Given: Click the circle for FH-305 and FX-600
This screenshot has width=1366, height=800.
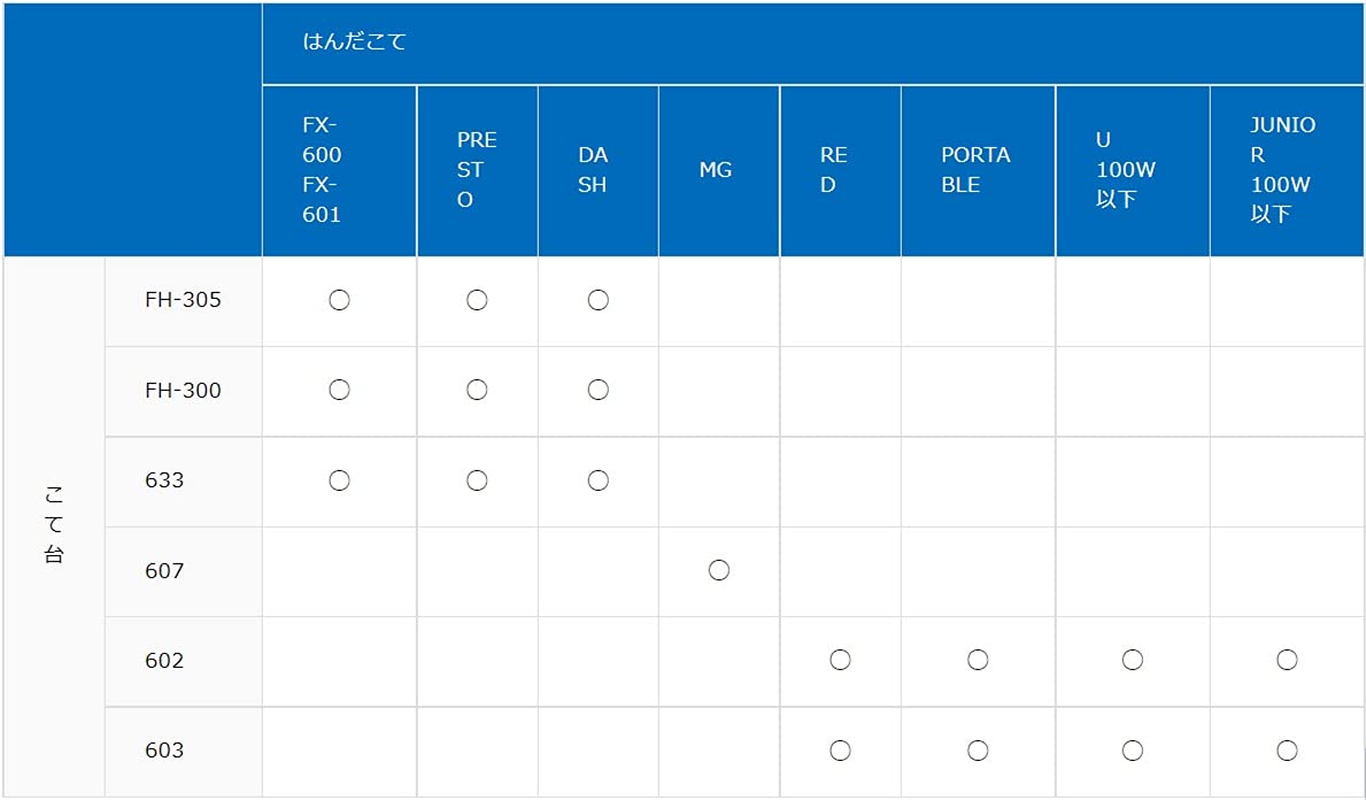Looking at the screenshot, I should pos(339,300).
